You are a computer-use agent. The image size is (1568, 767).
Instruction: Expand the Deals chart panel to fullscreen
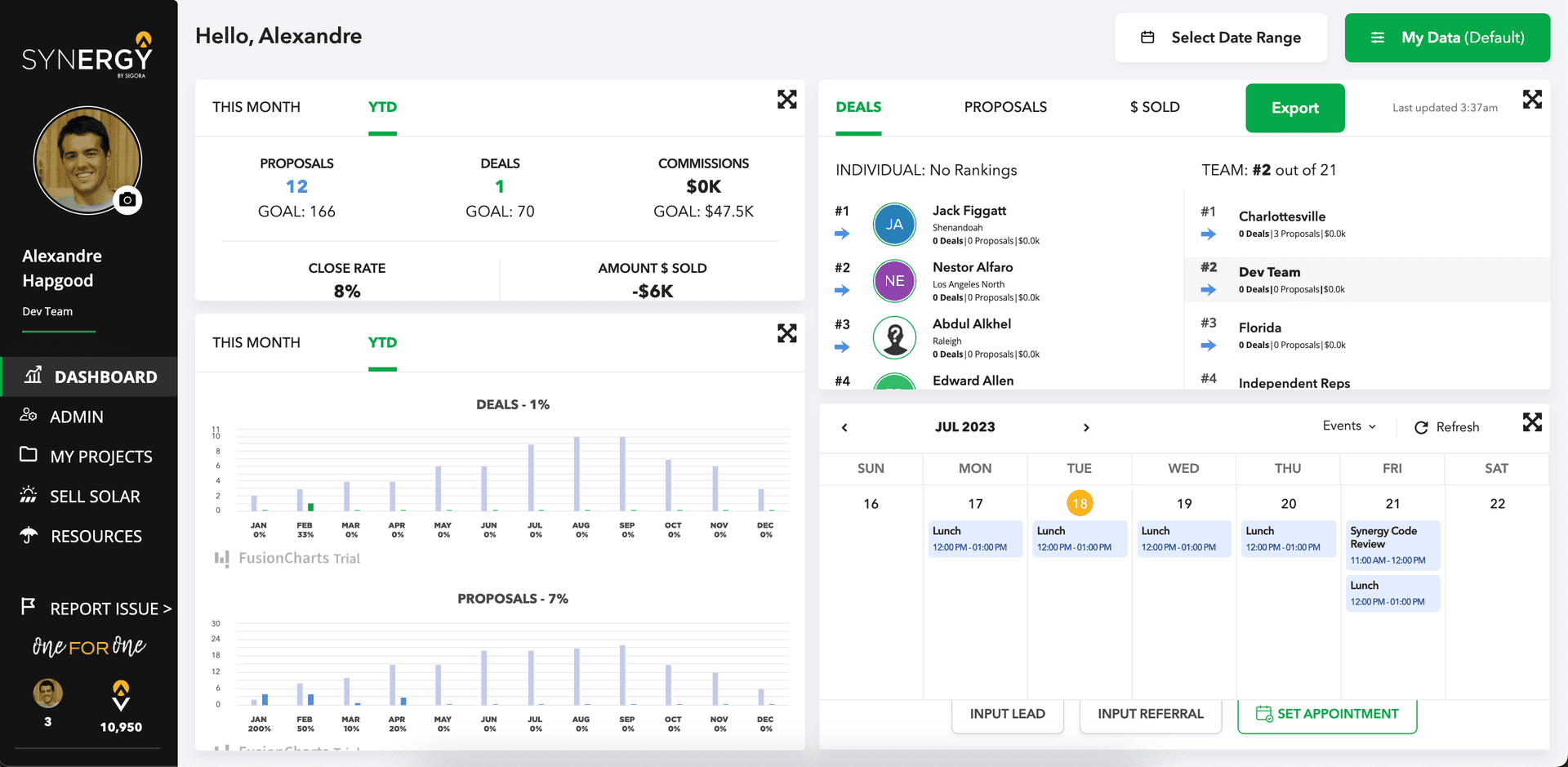[786, 333]
